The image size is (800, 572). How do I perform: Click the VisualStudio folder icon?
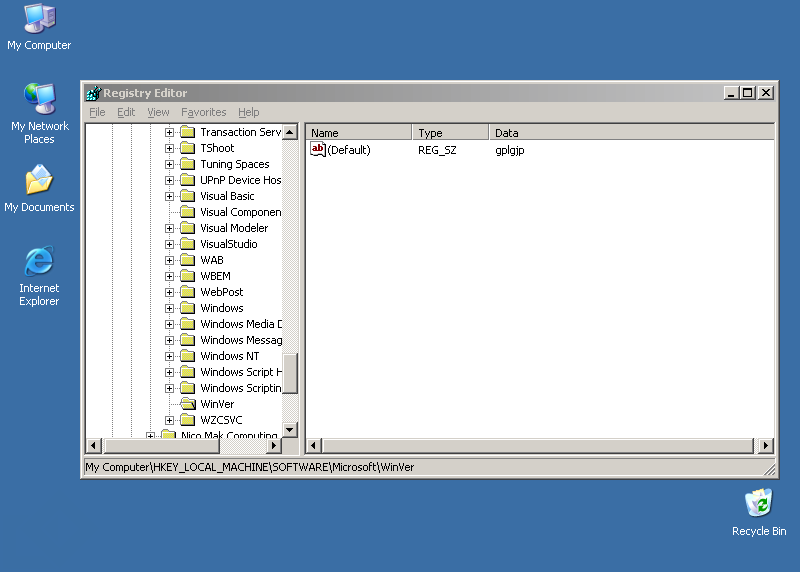pyautogui.click(x=188, y=244)
